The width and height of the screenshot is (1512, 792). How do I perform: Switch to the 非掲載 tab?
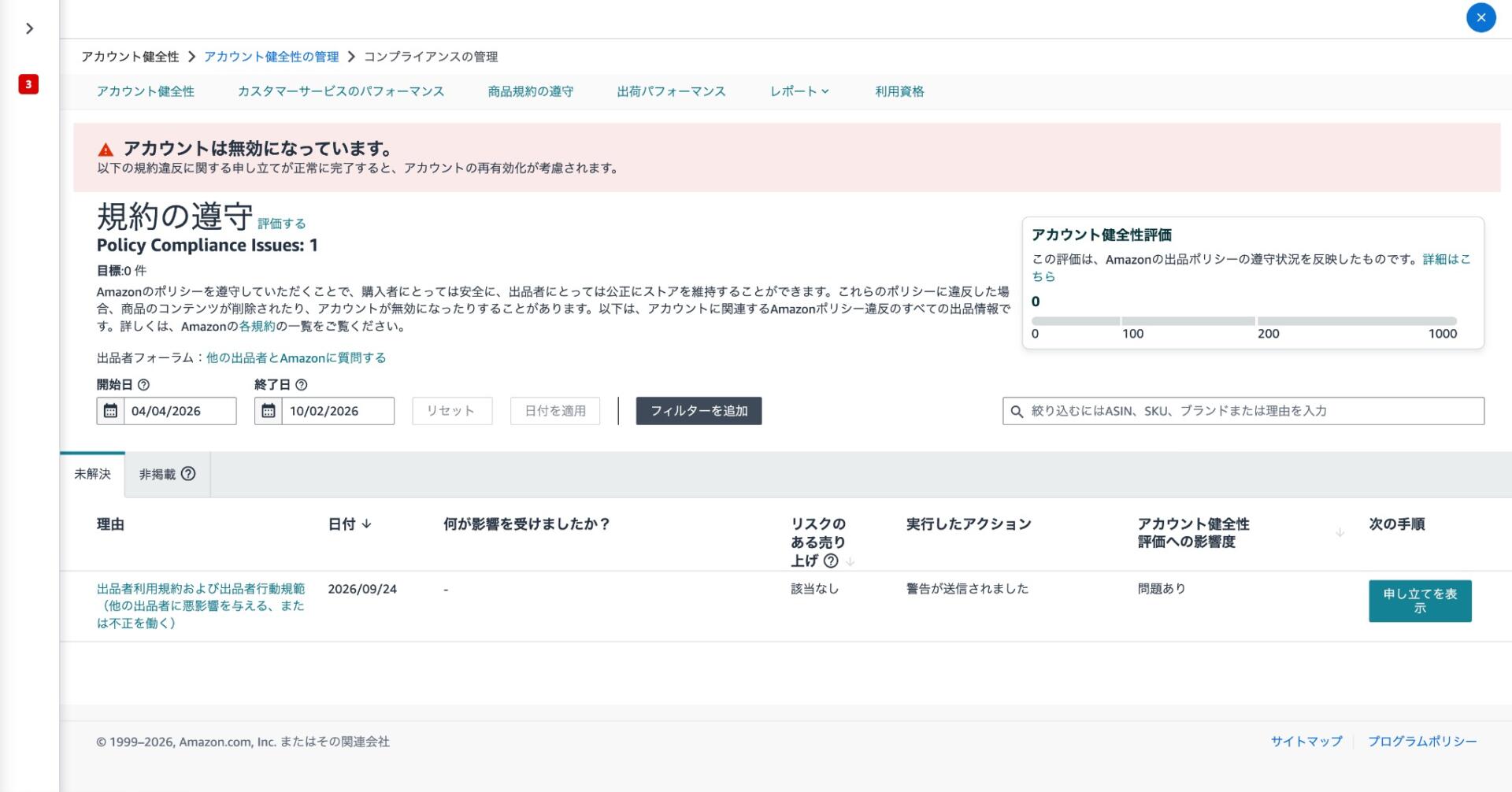click(x=167, y=474)
